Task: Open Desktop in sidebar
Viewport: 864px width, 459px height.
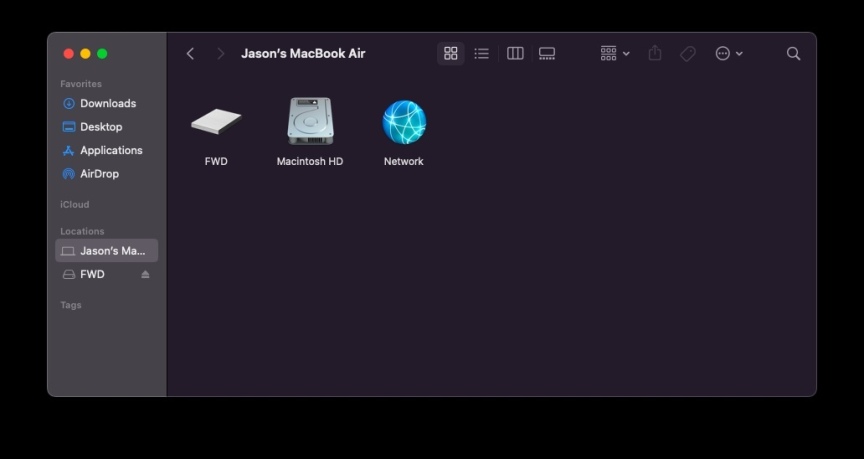Action: point(106,127)
